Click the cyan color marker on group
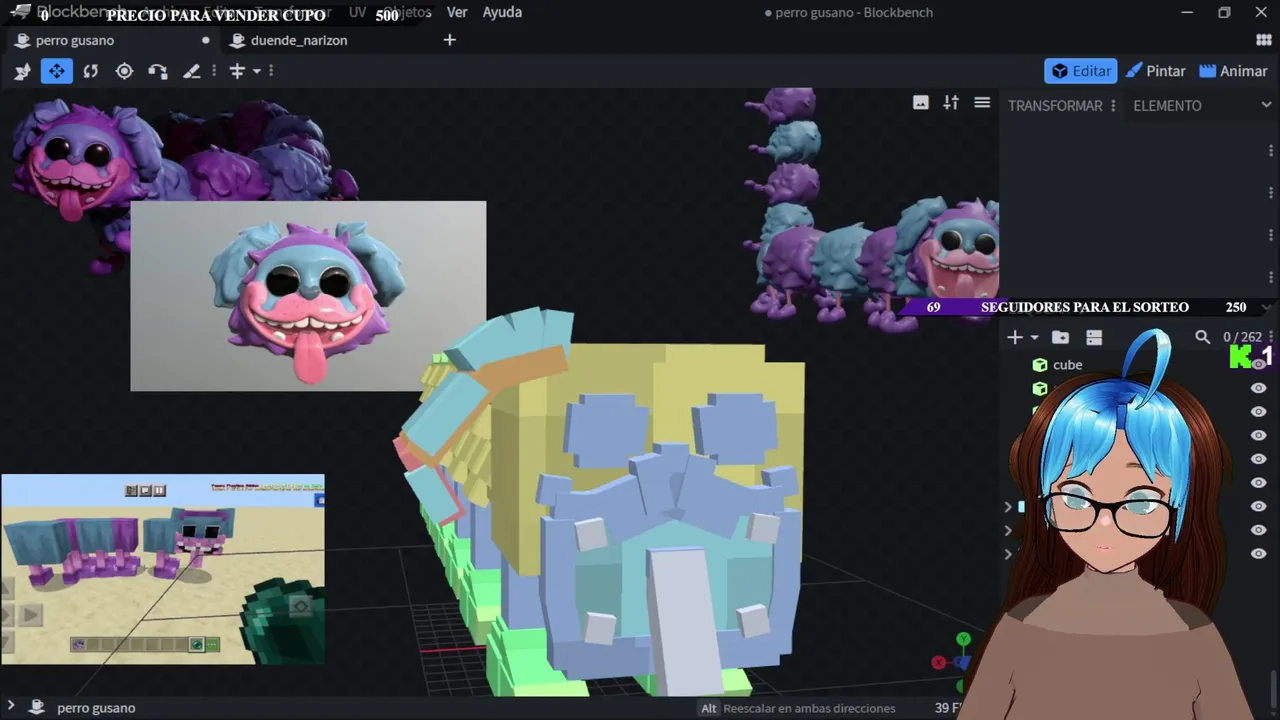Screen dimensions: 1280x720 point(1021,506)
